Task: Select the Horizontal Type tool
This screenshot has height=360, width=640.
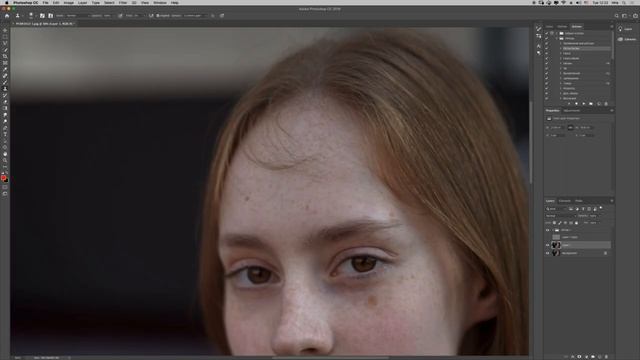Action: pyautogui.click(x=5, y=134)
